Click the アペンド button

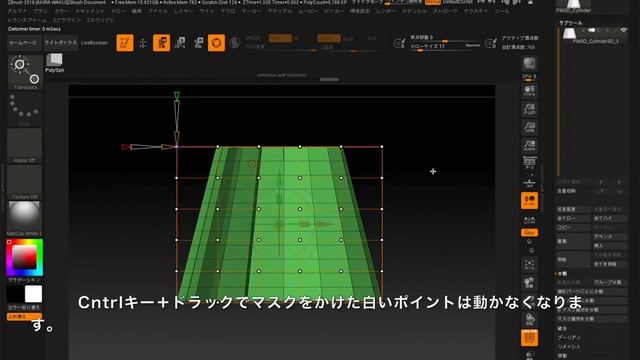[610, 236]
